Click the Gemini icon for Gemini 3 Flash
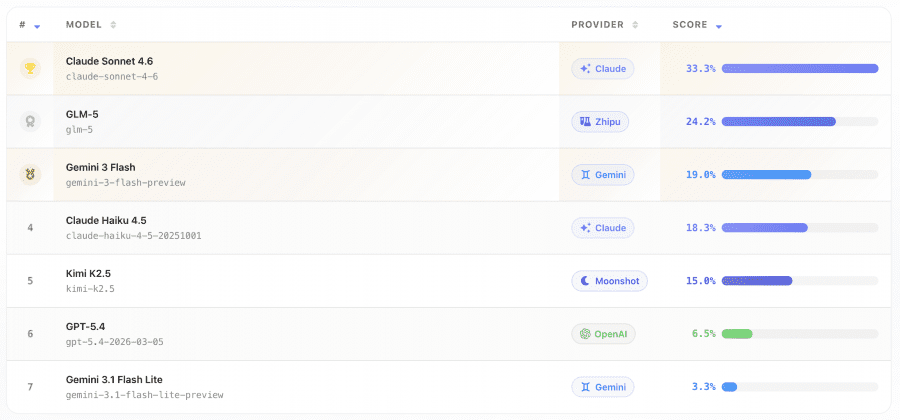This screenshot has height=420, width=900. point(586,175)
